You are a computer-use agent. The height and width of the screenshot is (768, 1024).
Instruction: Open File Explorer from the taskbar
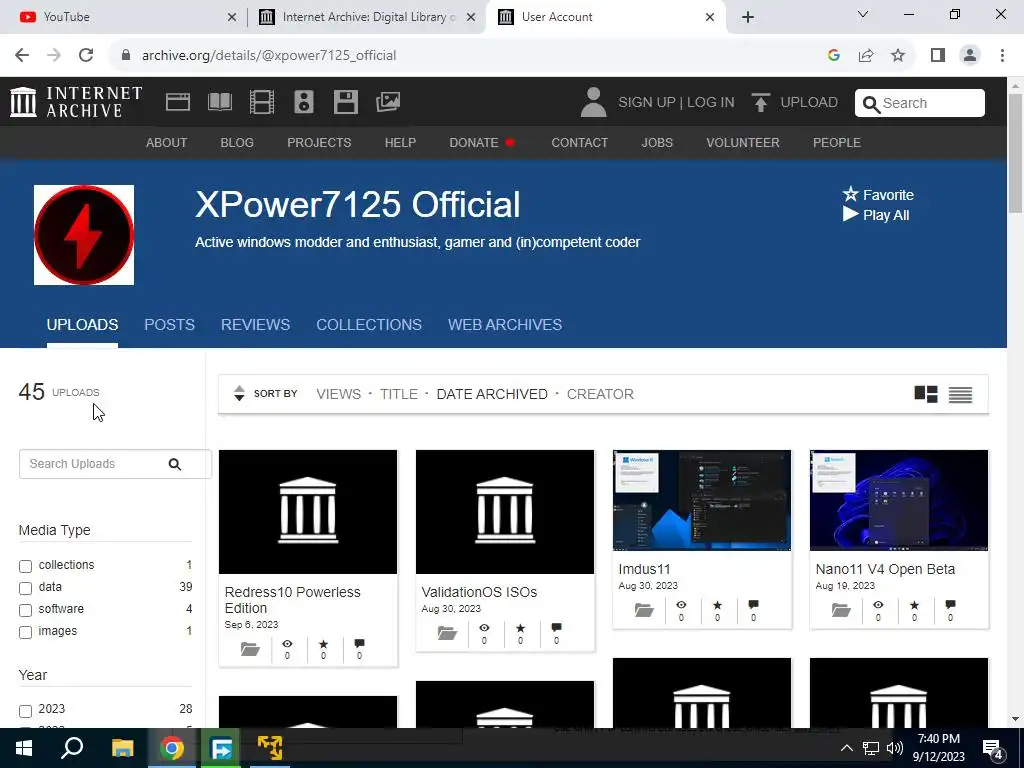pyautogui.click(x=122, y=748)
